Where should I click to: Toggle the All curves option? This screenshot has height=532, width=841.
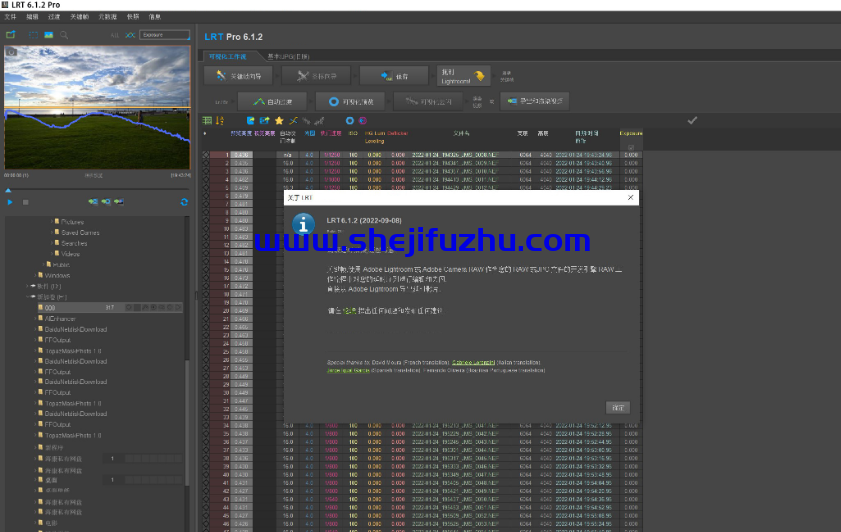pos(114,35)
